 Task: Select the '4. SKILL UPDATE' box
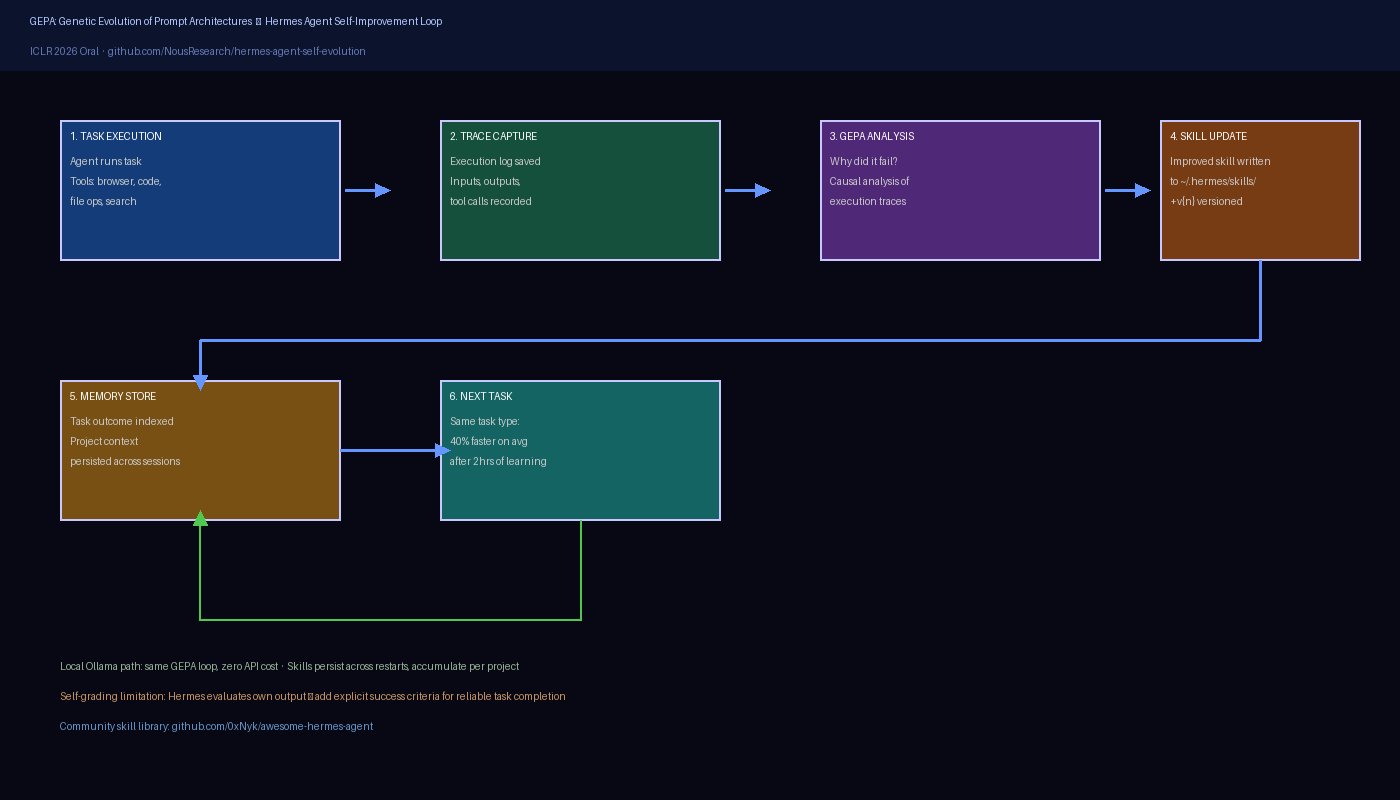[1260, 189]
